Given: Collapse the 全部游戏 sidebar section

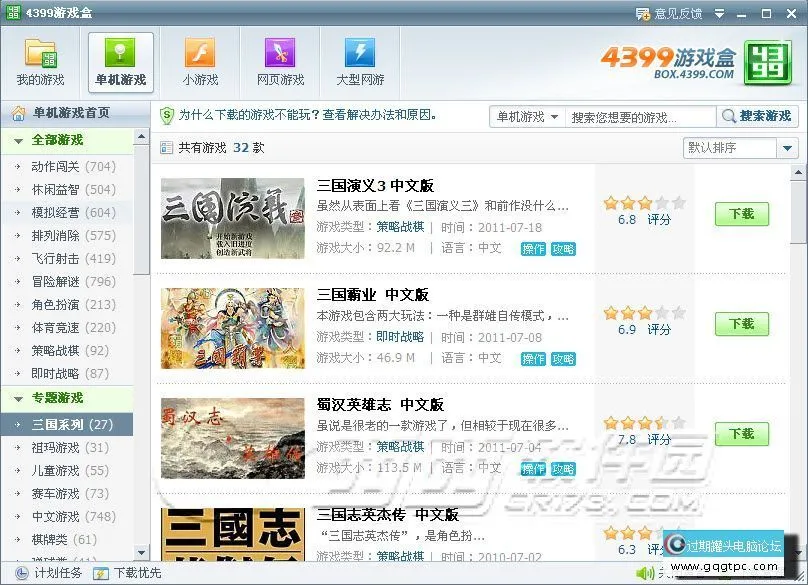Looking at the screenshot, I should click(19, 141).
